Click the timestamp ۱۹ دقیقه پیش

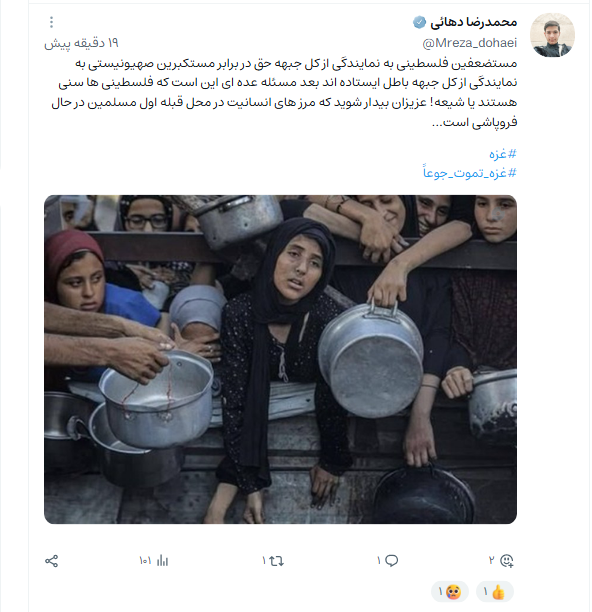coord(81,43)
